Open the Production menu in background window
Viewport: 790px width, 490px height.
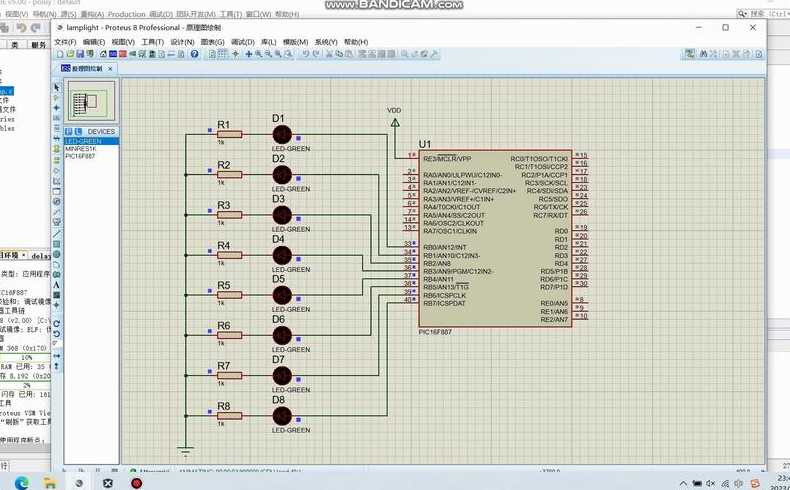point(126,14)
